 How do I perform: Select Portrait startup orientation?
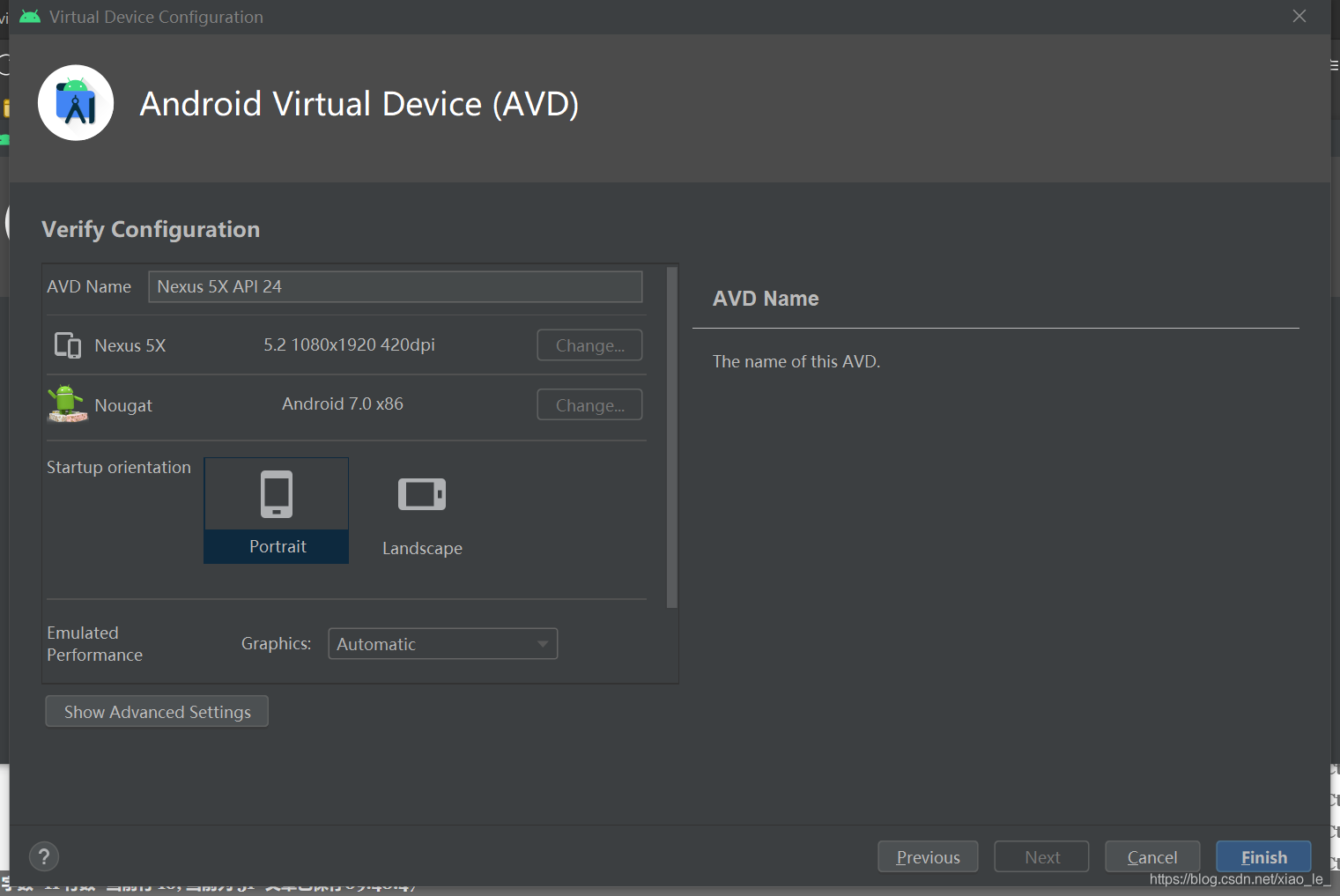point(277,510)
